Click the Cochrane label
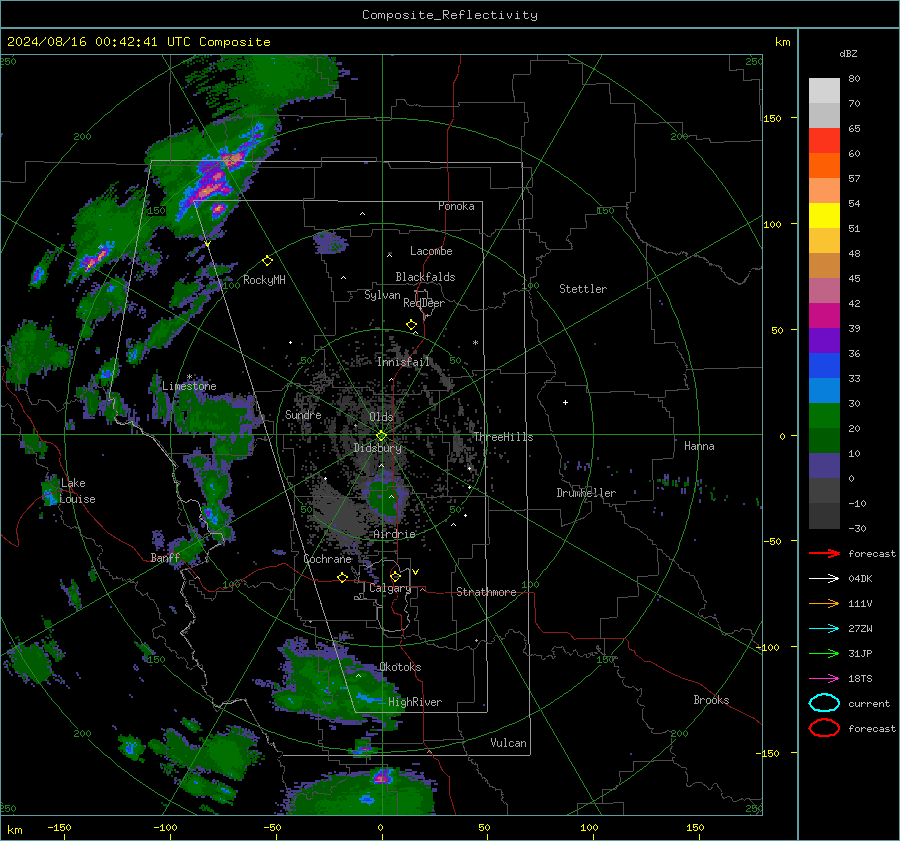Viewport: 900px width, 841px height. pos(327,559)
